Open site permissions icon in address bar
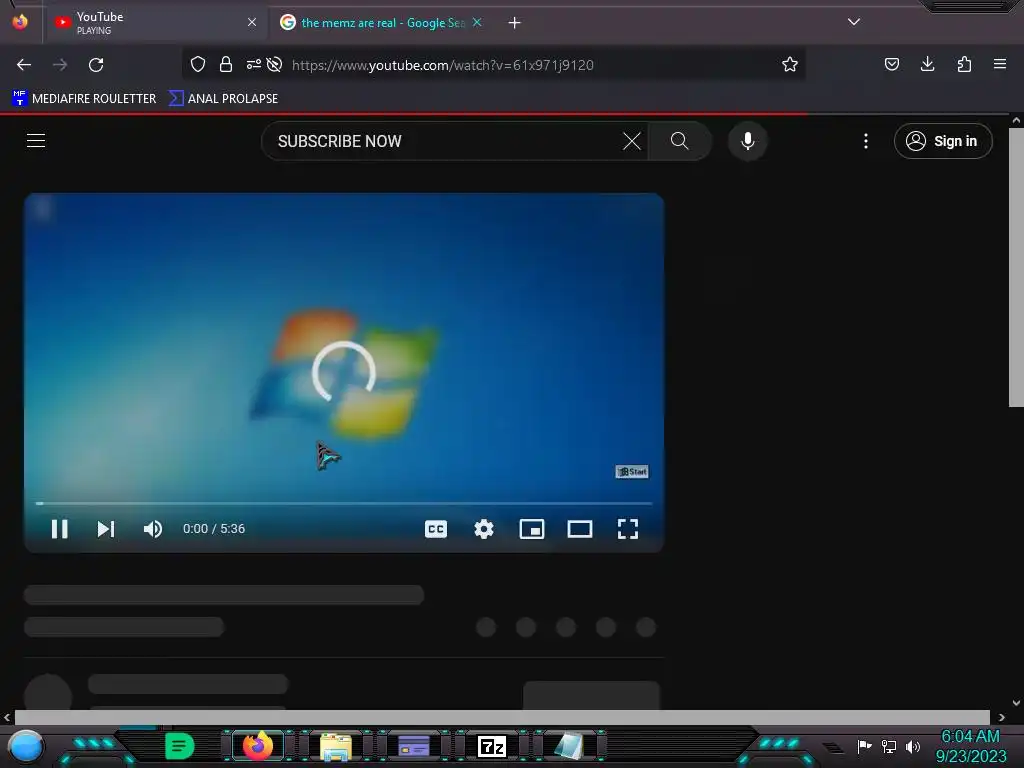The width and height of the screenshot is (1024, 768). coord(253,64)
